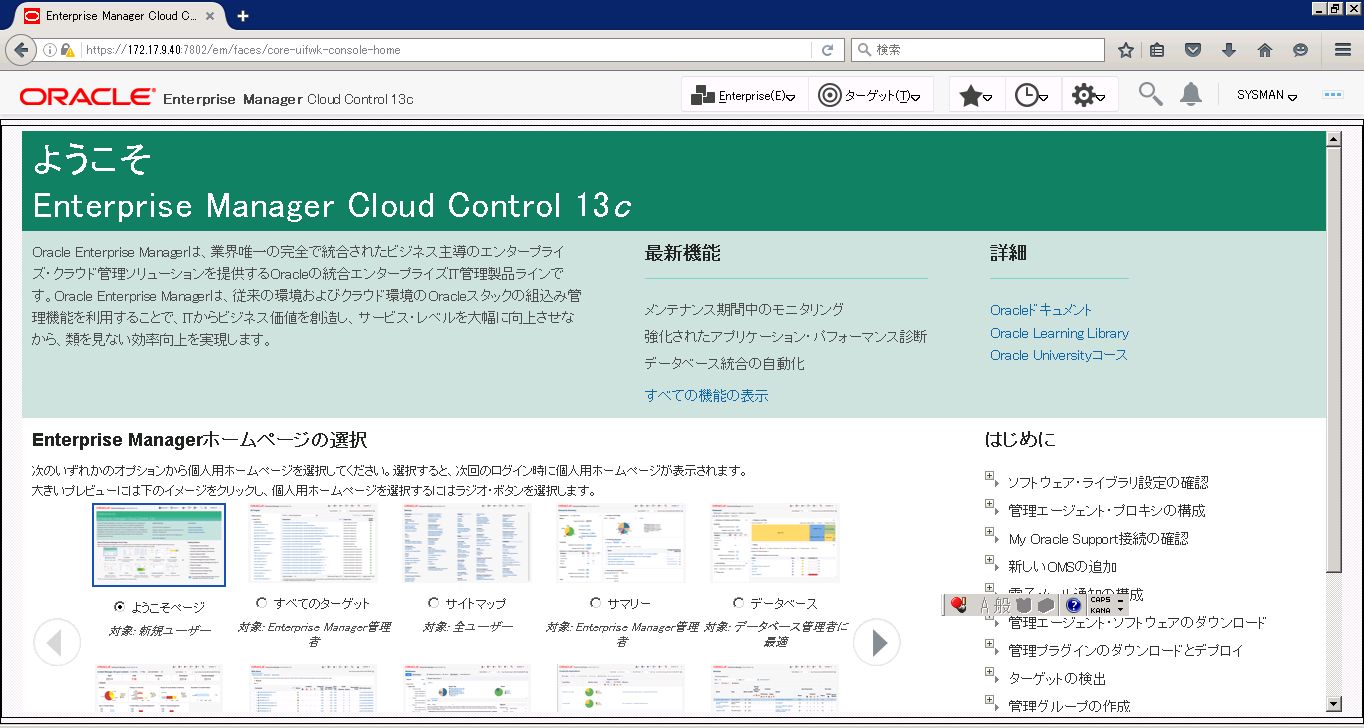This screenshot has width=1364, height=728.
Task: Open the SYSMAN user dropdown
Action: click(x=1267, y=95)
